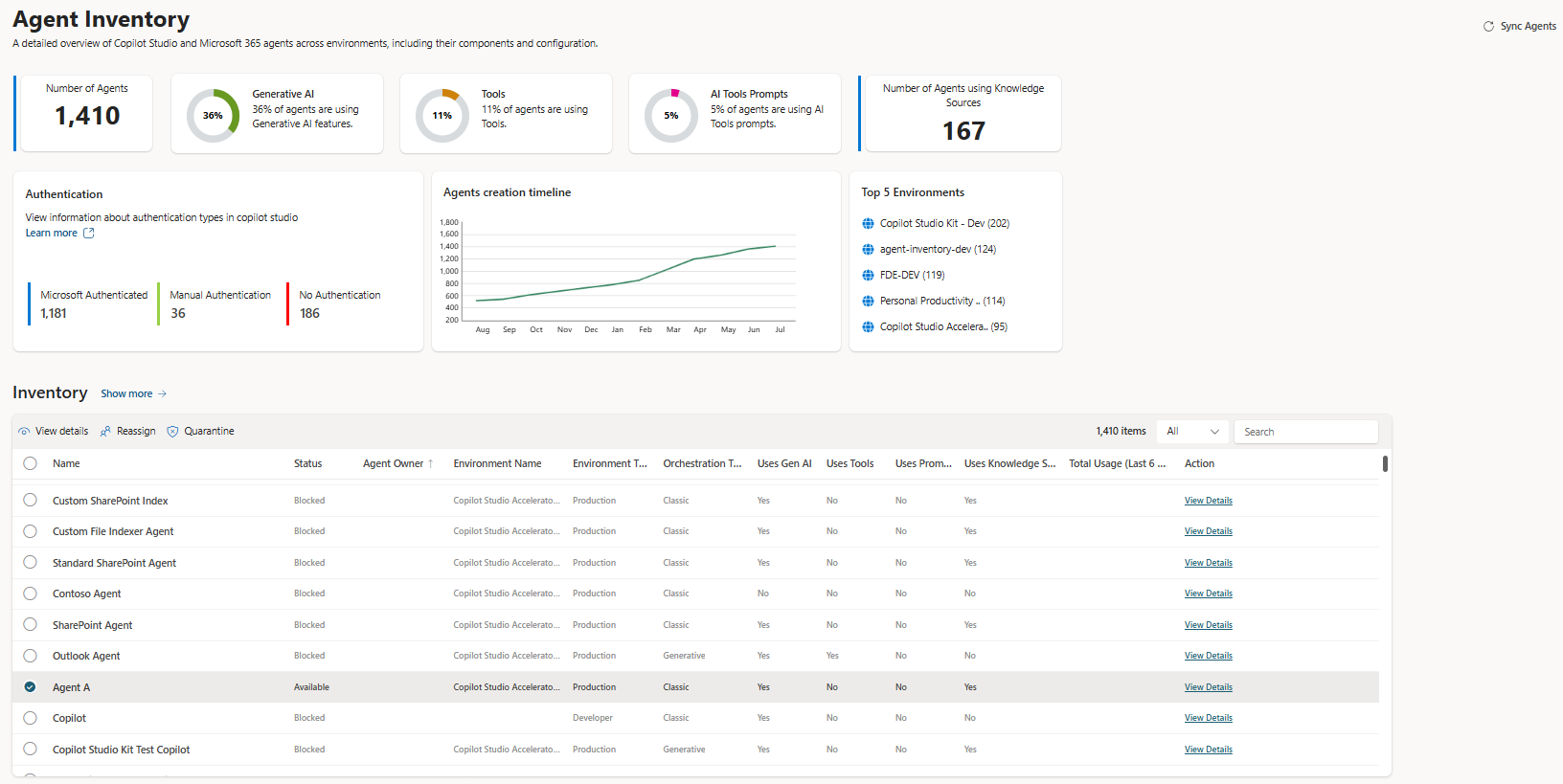Click the Learn more external link icon

[89, 233]
